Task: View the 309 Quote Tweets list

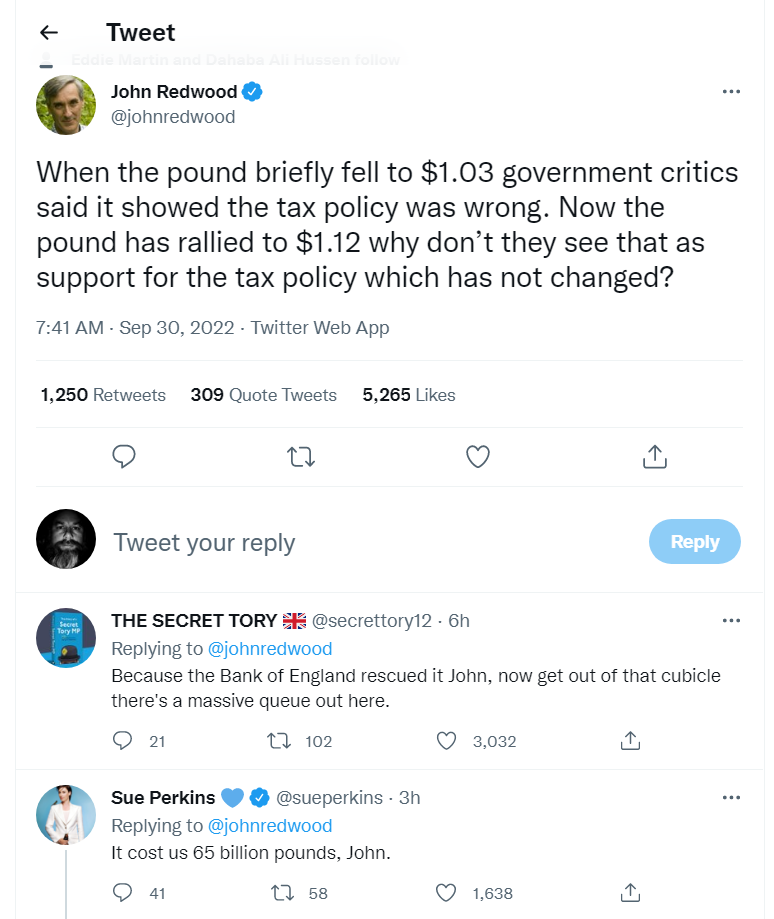Action: (x=263, y=395)
